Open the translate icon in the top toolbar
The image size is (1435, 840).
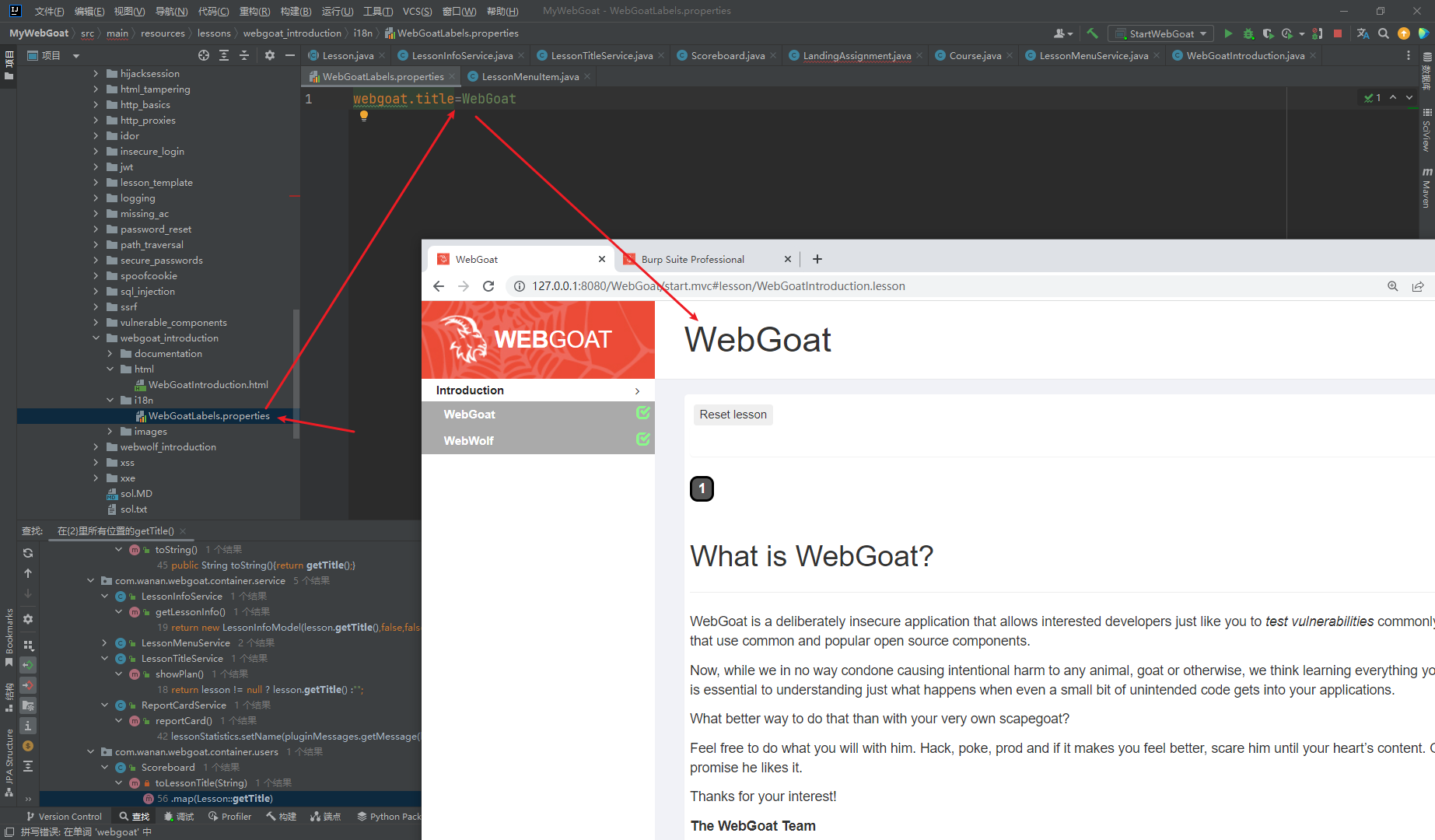click(x=1363, y=33)
